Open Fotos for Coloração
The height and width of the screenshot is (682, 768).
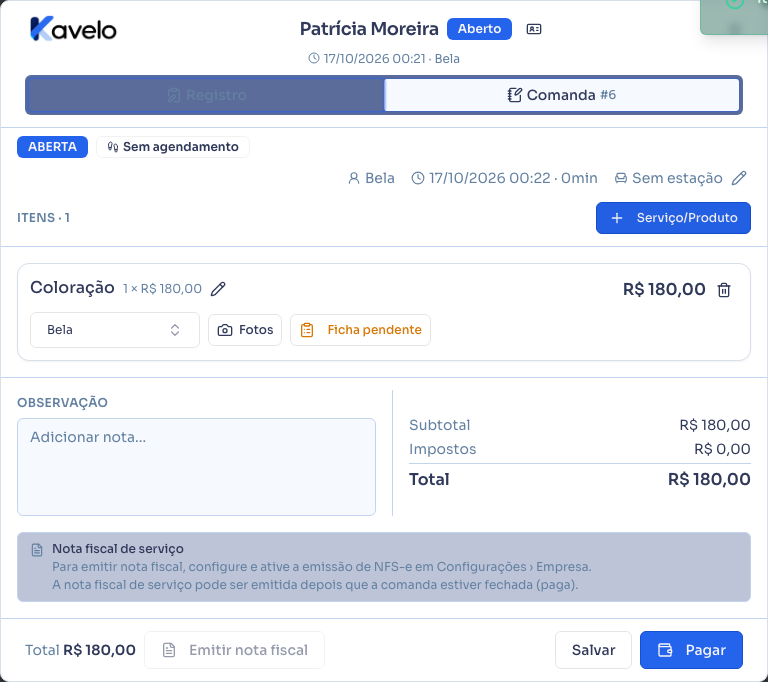(x=245, y=330)
